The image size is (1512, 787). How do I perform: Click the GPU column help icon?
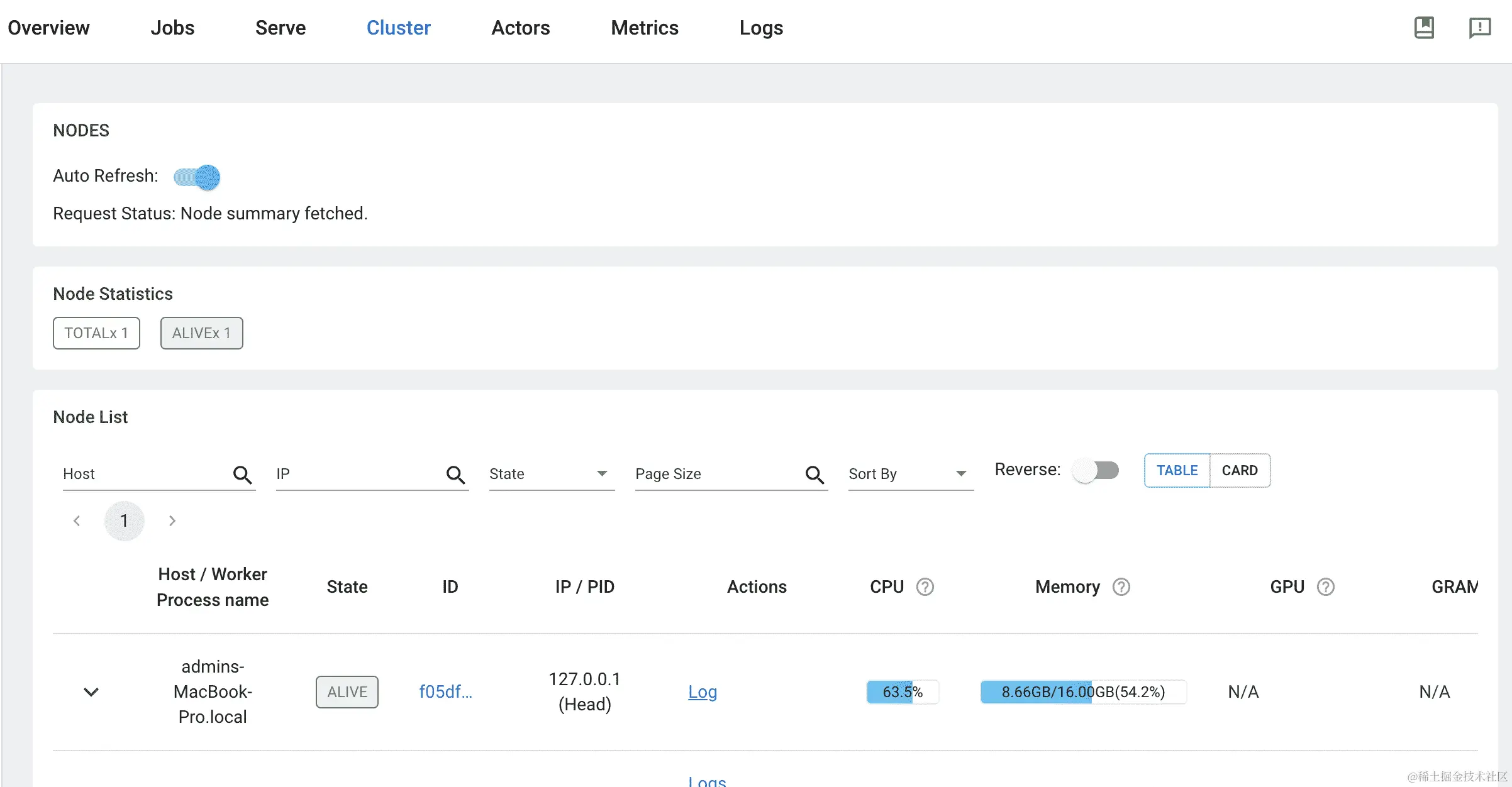1325,586
